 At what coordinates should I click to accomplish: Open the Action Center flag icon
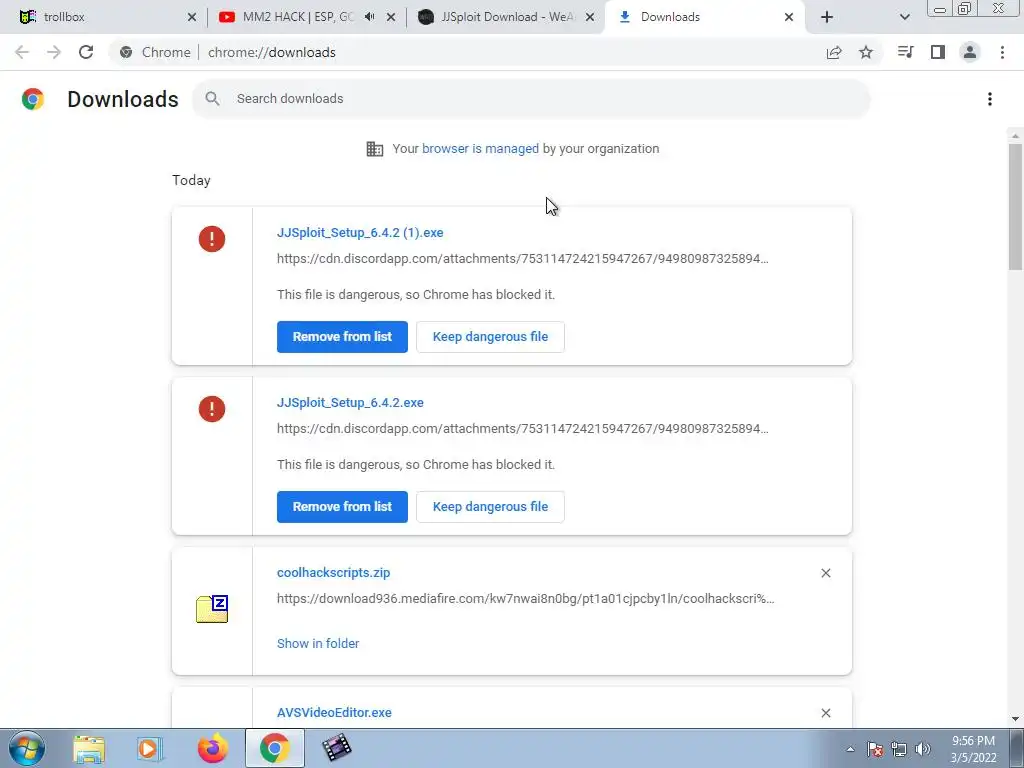point(874,750)
